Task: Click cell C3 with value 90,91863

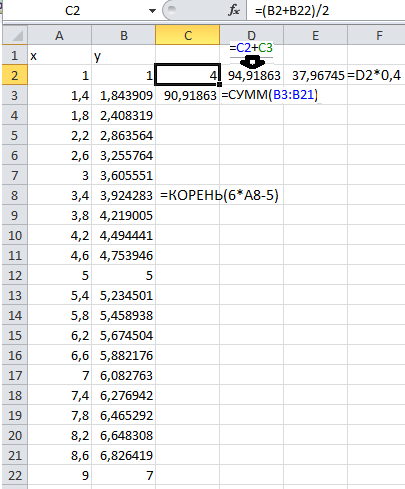Action: click(188, 95)
